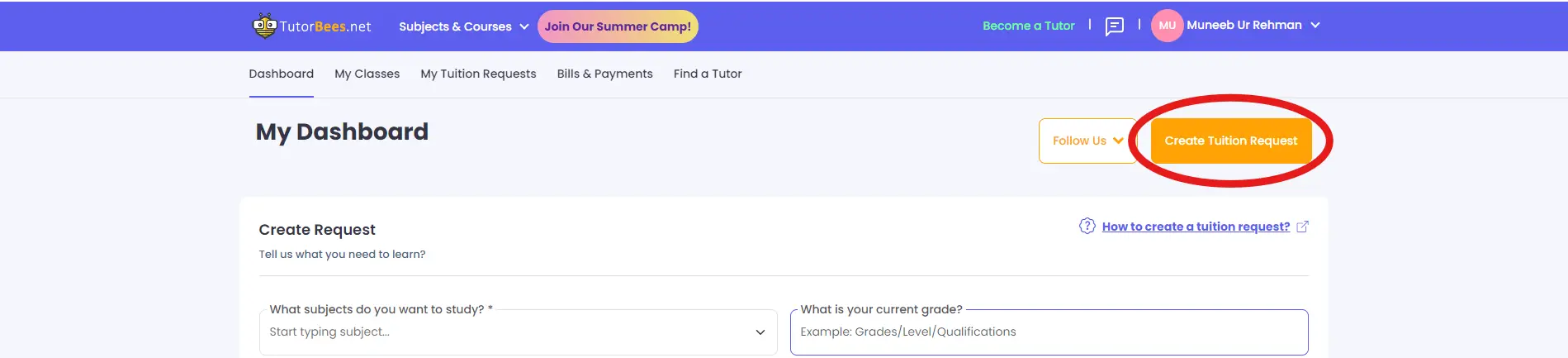Screen dimensions: 1568x358
Task: Click the TutorBees bee logo
Action: click(264, 26)
